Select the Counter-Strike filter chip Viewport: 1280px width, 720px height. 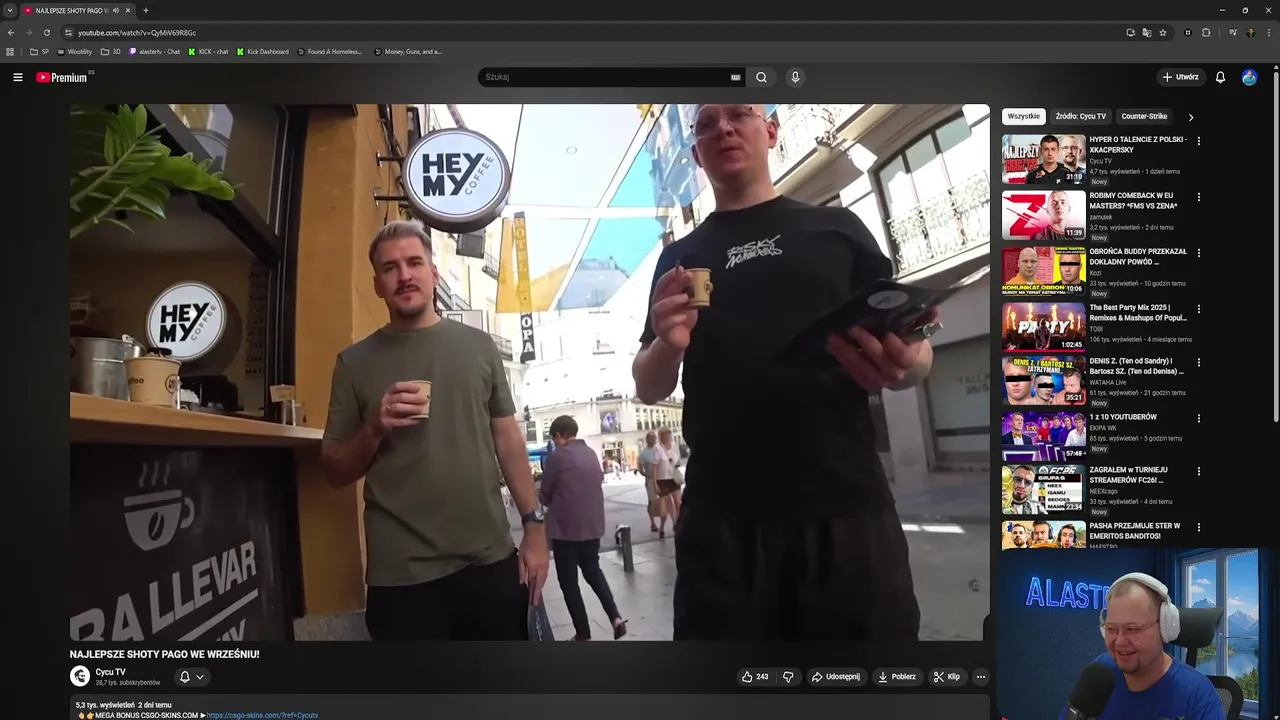coord(1144,117)
